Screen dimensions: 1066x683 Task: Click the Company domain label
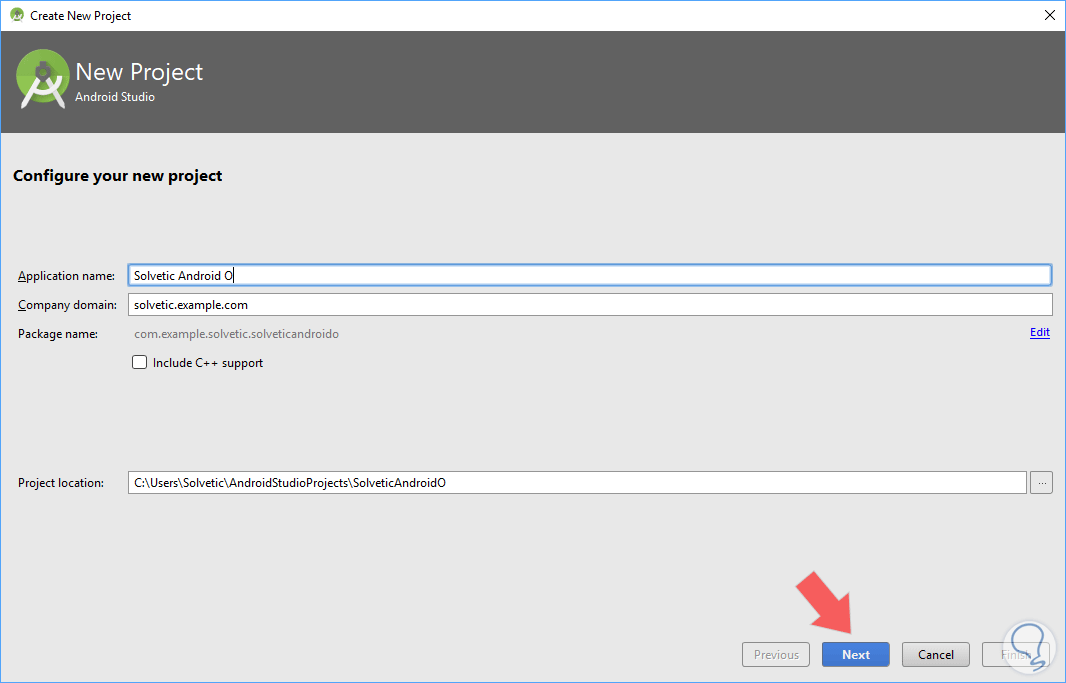tap(67, 305)
